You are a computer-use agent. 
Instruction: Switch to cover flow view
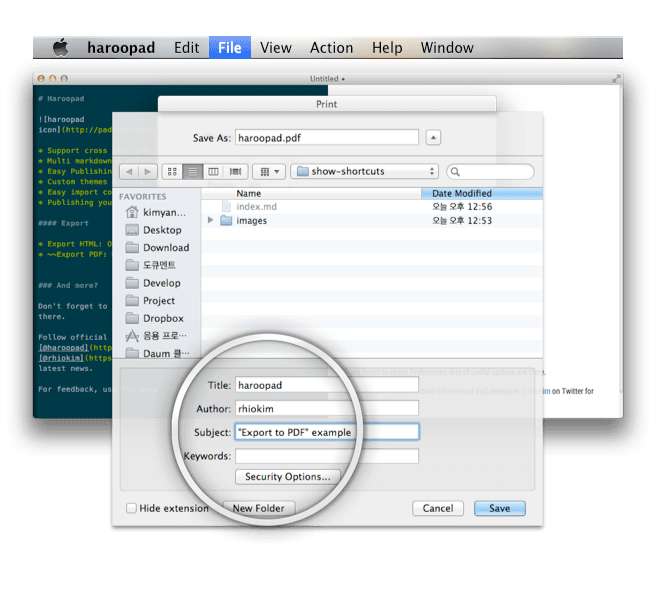tap(236, 171)
